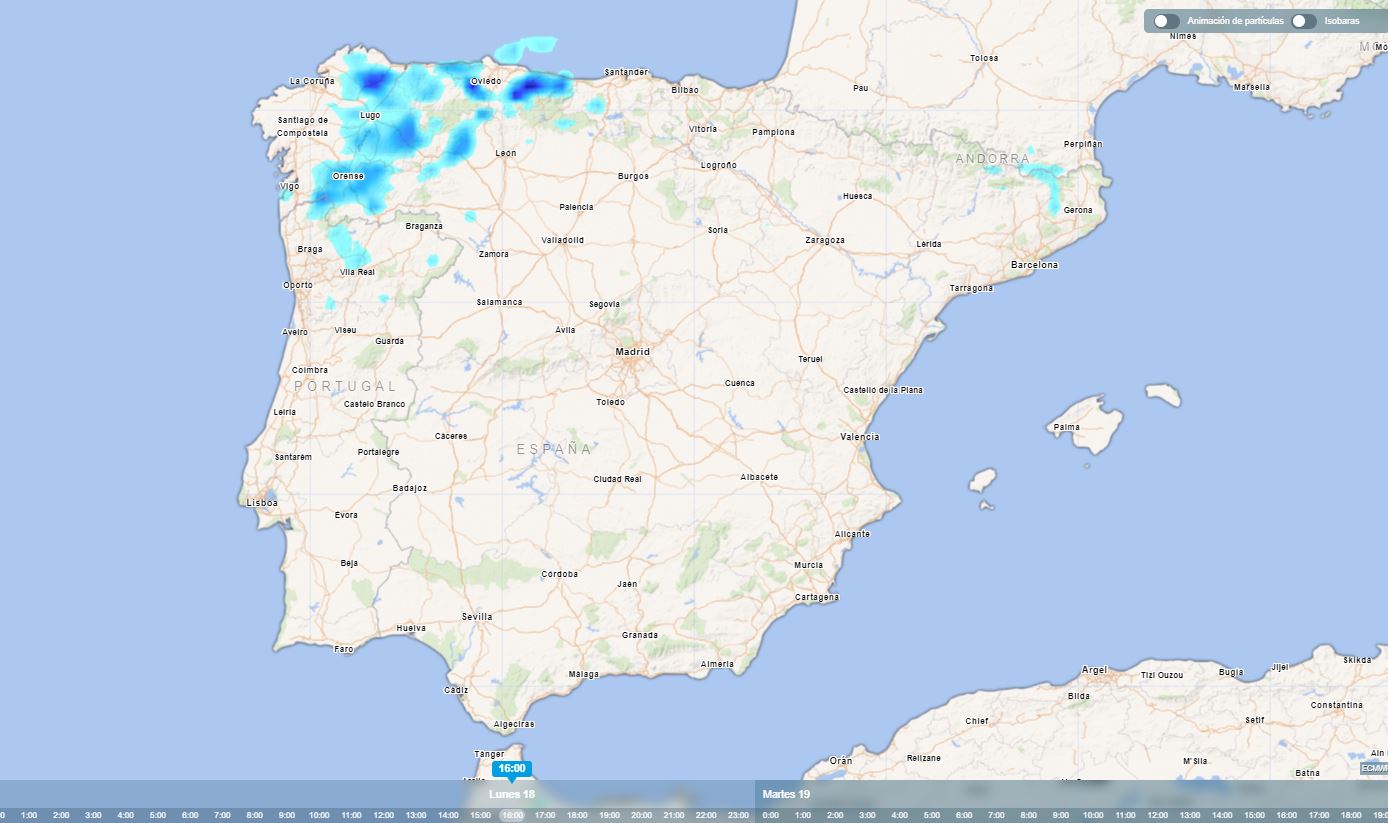Click Palma label on the Balearic island
Viewport: 1388px width, 823px height.
point(1067,428)
